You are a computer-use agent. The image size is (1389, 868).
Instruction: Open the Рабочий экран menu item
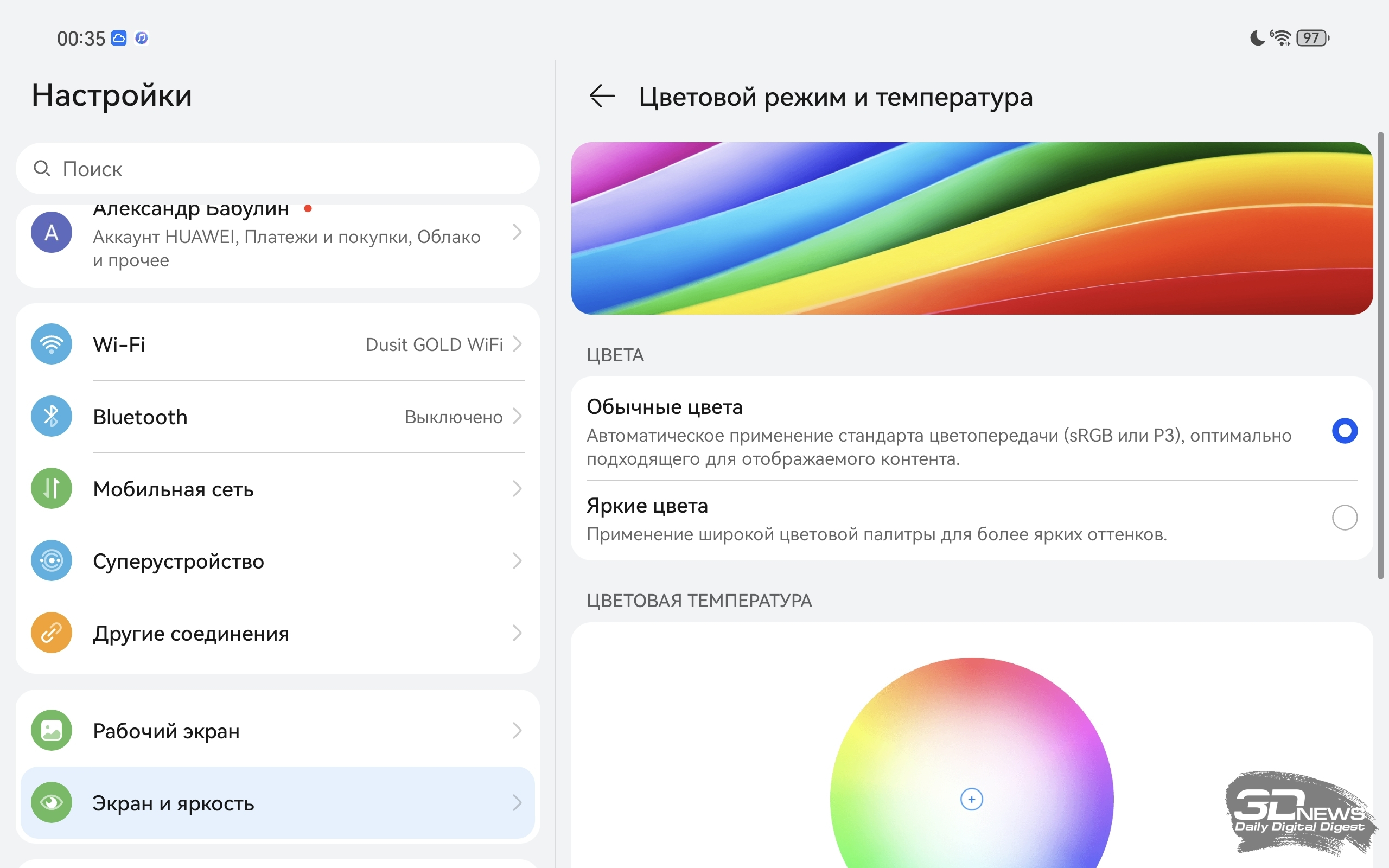point(278,731)
